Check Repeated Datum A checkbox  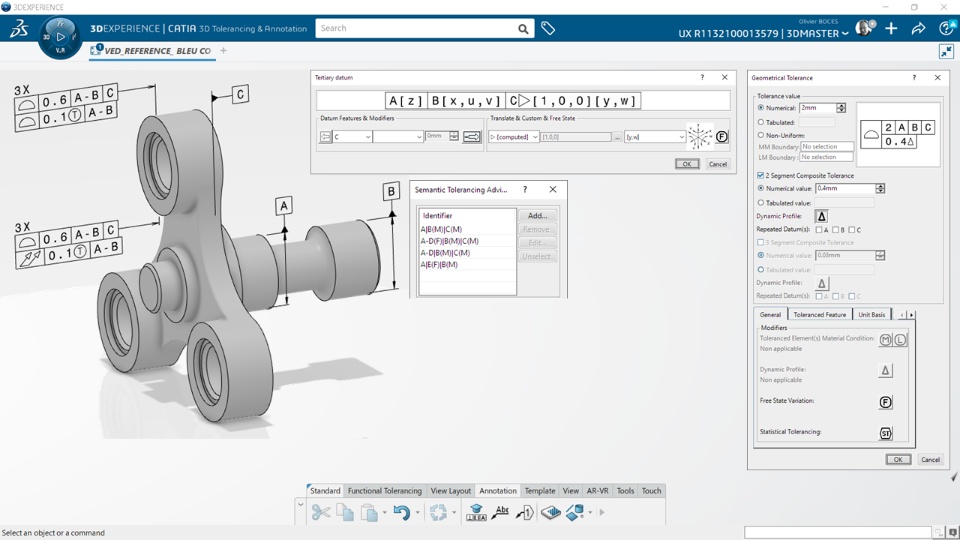click(819, 230)
